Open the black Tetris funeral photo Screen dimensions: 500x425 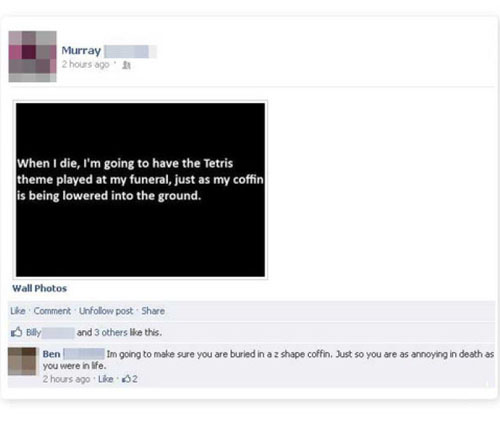point(140,190)
